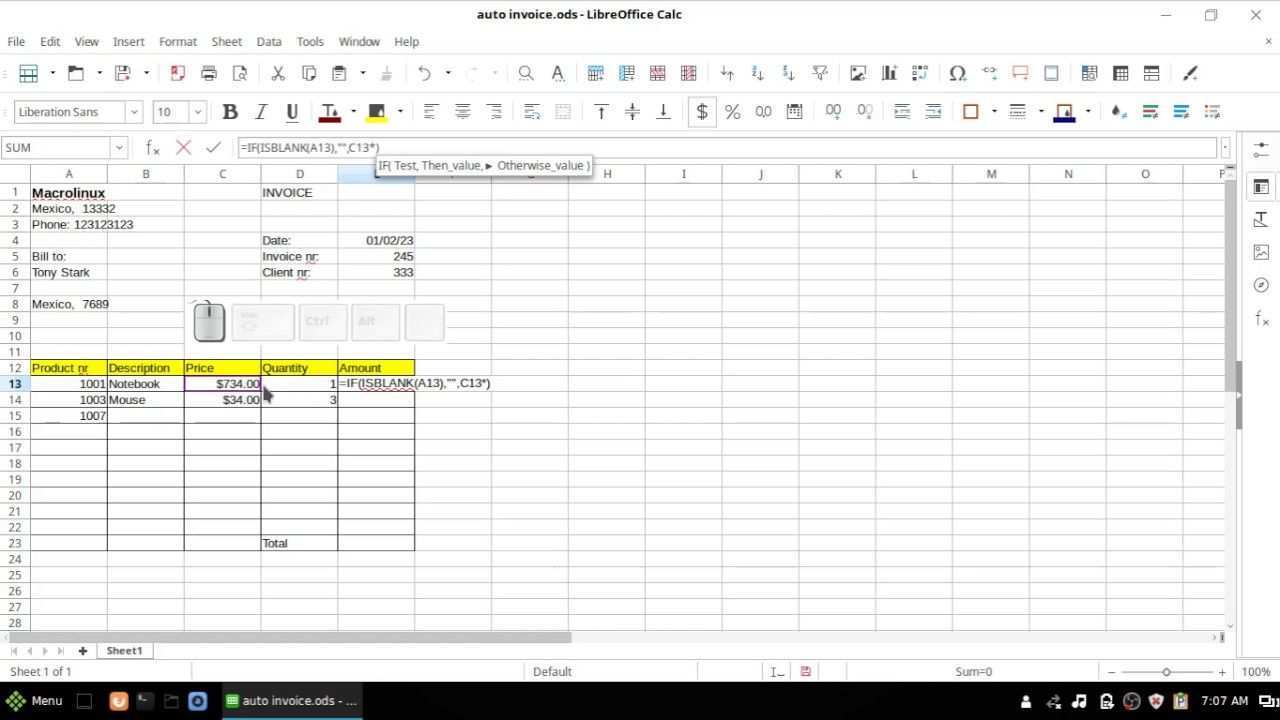
Task: Show draw functions with the pencil icon
Action: tap(1190, 73)
